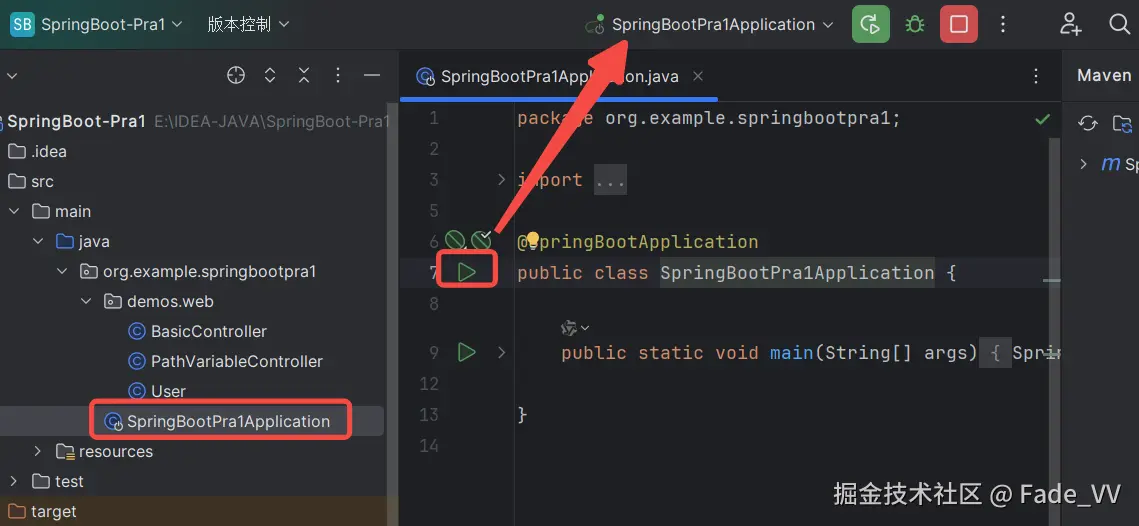The height and width of the screenshot is (526, 1139).
Task: Click the Maven m project icon
Action: (x=1111, y=163)
